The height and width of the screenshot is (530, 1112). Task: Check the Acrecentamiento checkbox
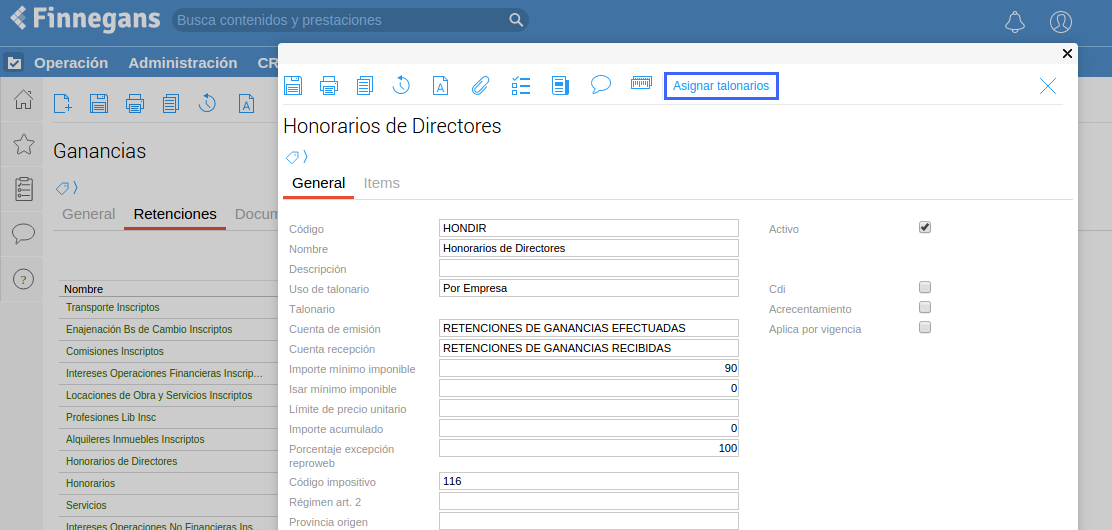point(925,308)
